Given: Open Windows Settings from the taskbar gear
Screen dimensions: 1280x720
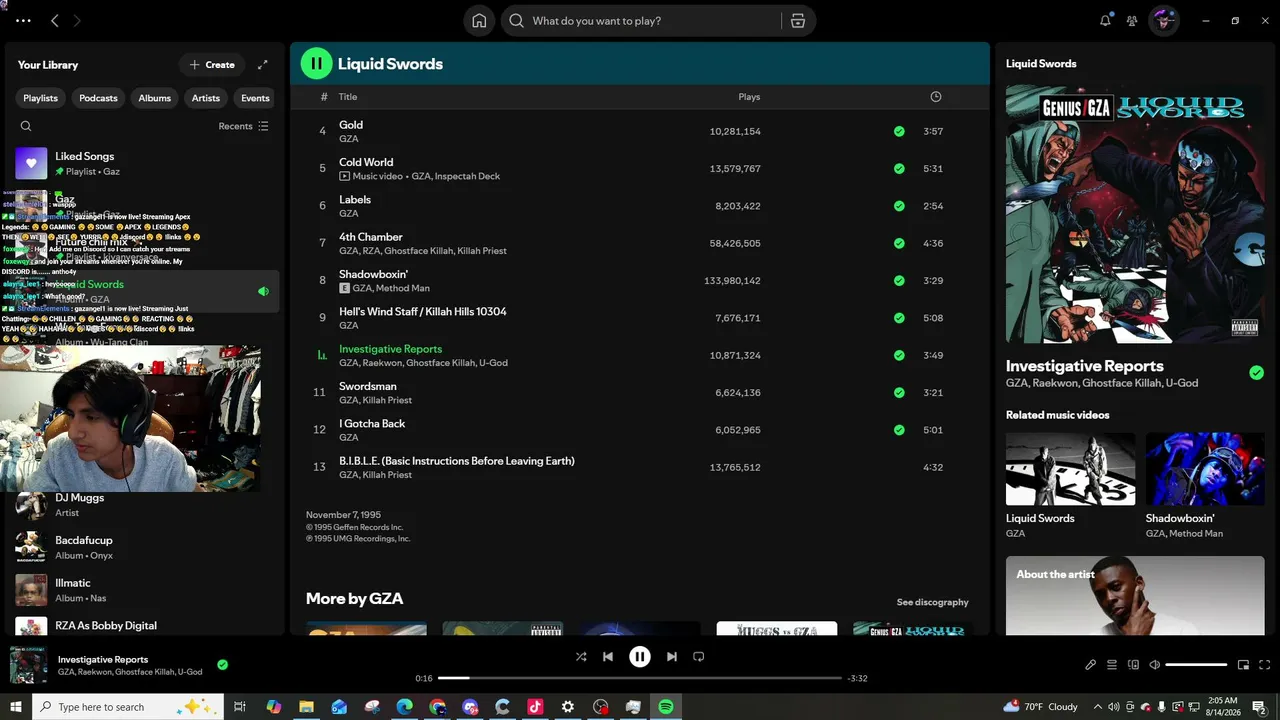Looking at the screenshot, I should coord(568,707).
